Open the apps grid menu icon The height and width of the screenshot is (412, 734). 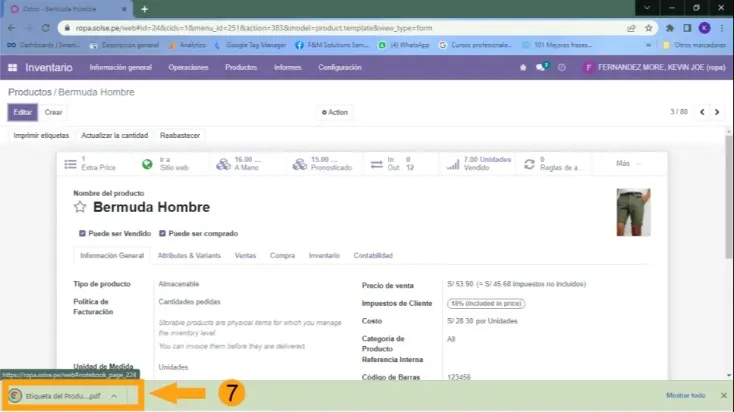click(12, 67)
